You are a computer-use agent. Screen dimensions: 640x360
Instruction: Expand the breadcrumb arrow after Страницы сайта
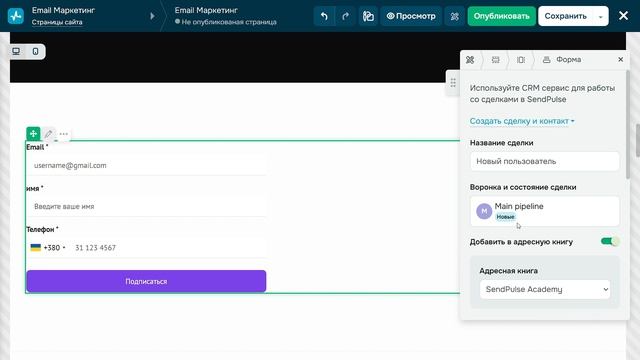tap(152, 16)
